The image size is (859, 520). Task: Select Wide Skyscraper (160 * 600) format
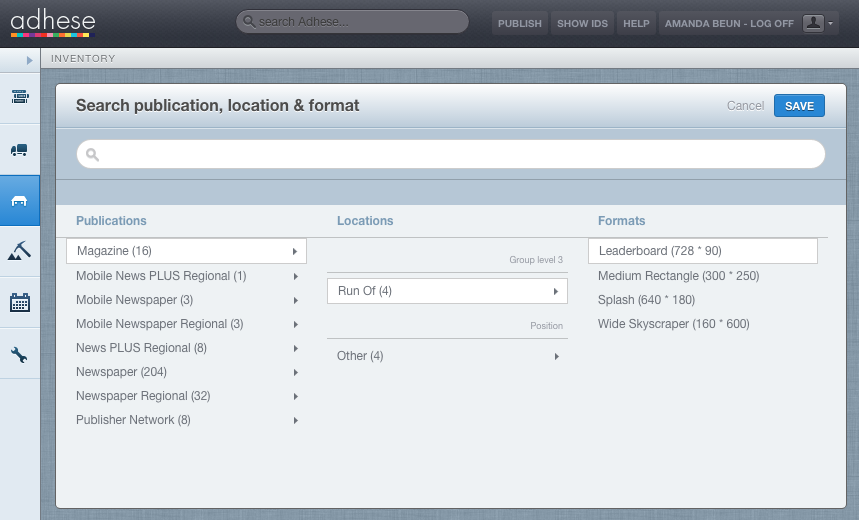tap(673, 324)
